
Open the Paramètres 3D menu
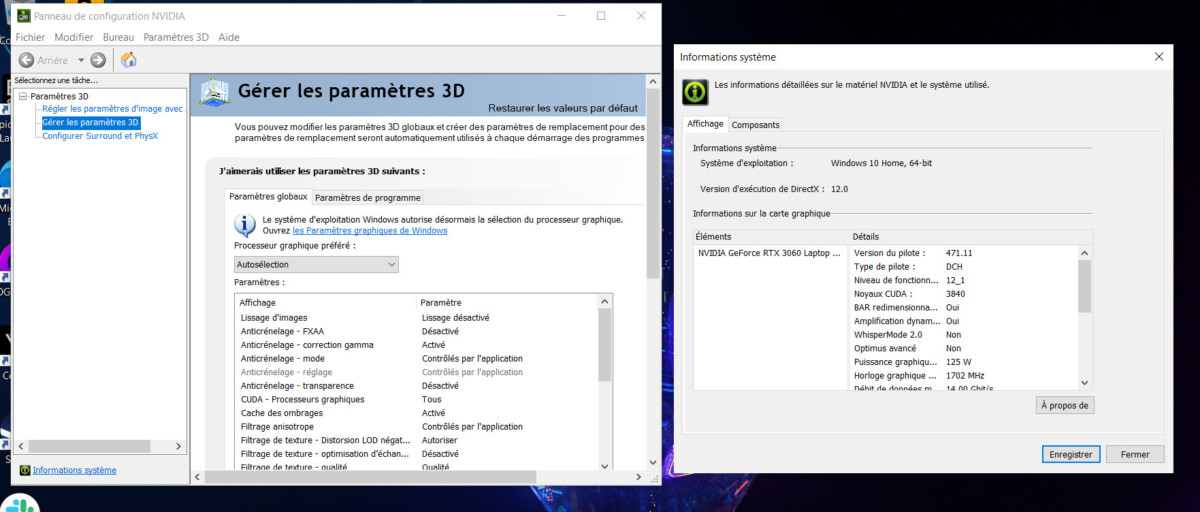[x=175, y=37]
